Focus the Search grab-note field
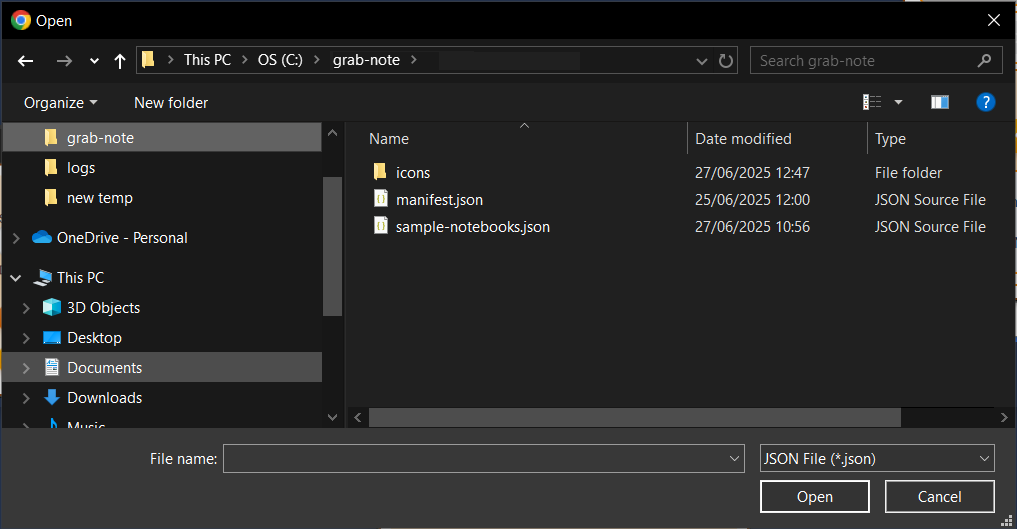Viewport: 1017px width, 529px height. tap(876, 60)
